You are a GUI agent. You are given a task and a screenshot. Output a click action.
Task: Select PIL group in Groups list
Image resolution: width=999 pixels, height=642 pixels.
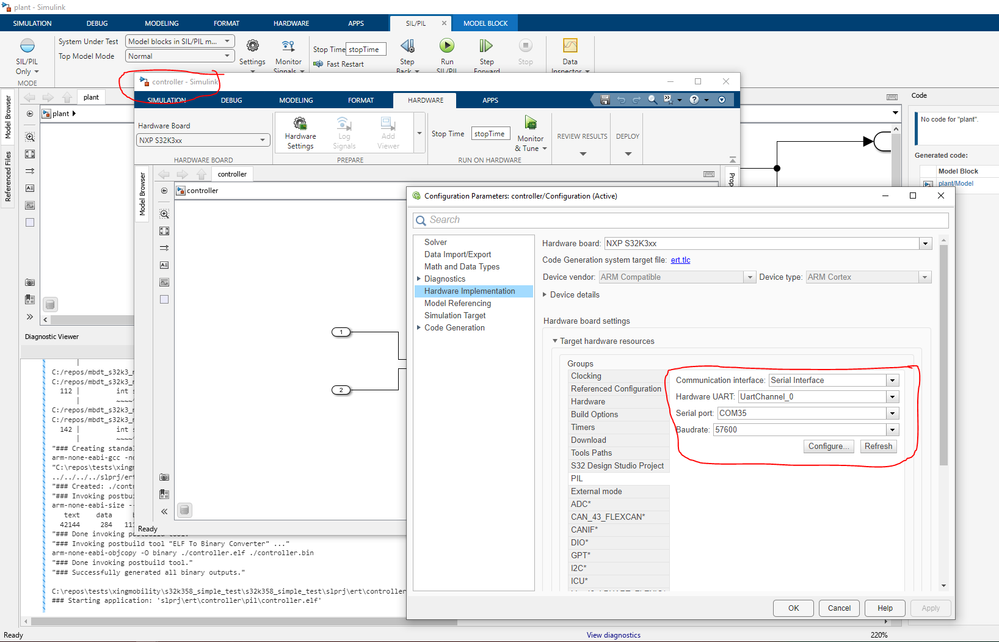(x=619, y=478)
